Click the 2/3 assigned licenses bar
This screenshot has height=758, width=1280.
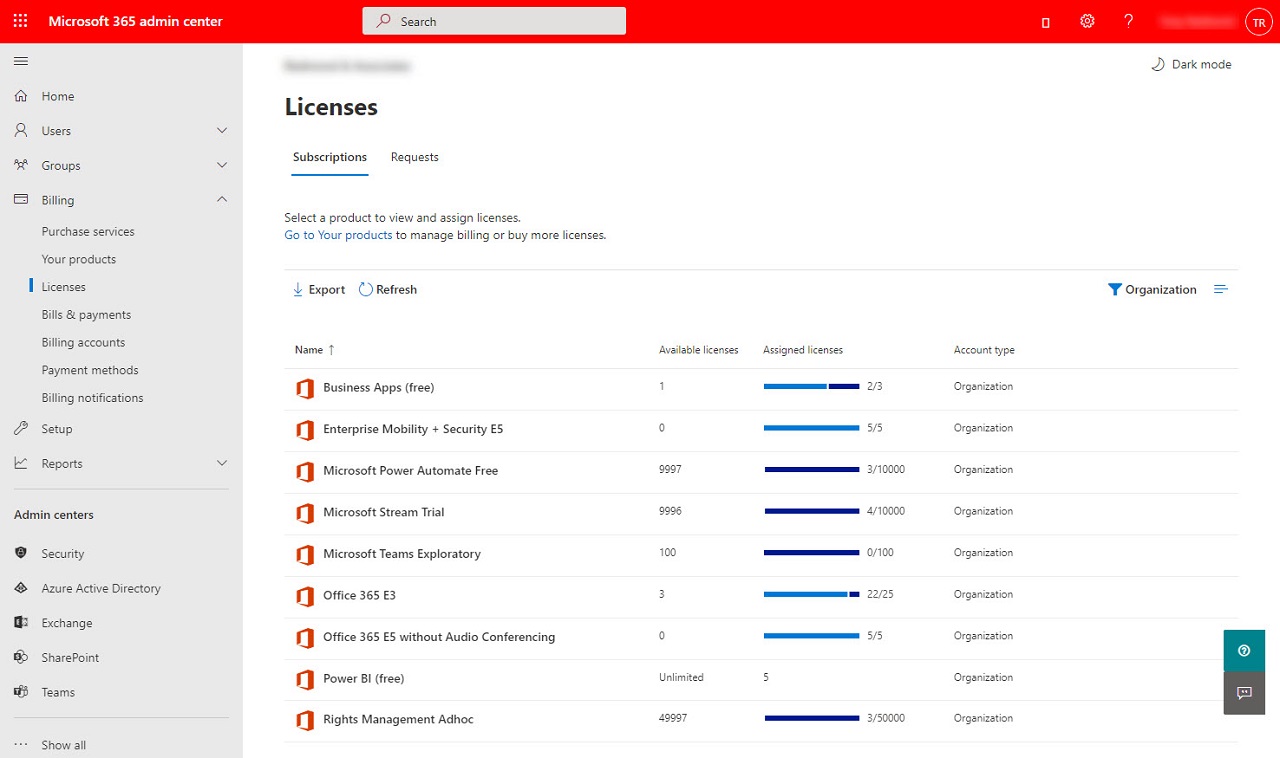coord(811,386)
